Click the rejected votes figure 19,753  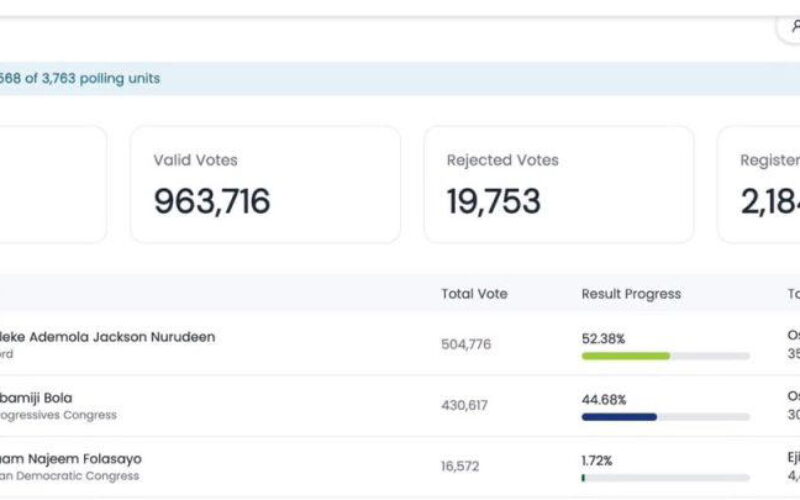[493, 202]
